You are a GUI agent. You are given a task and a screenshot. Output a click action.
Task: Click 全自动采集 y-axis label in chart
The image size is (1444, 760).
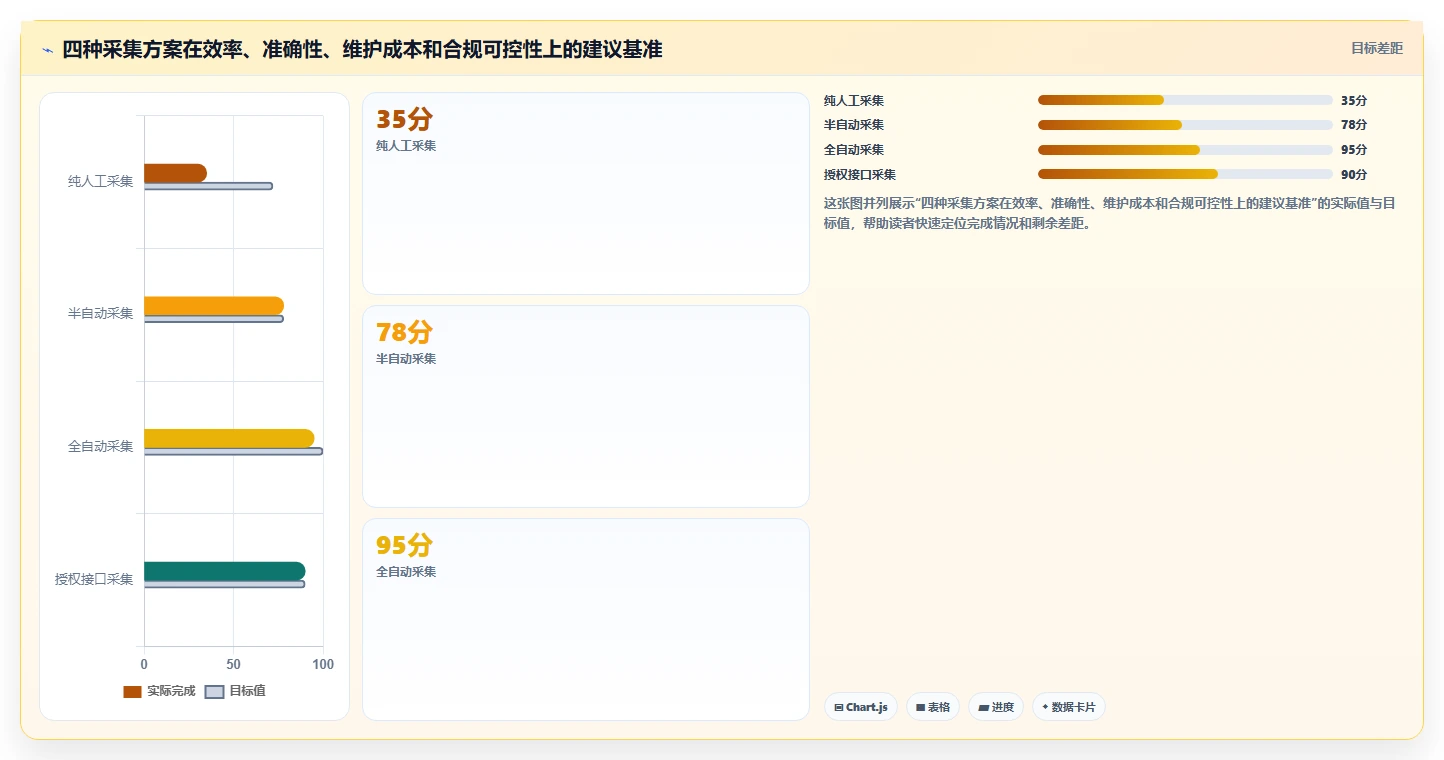pos(100,446)
